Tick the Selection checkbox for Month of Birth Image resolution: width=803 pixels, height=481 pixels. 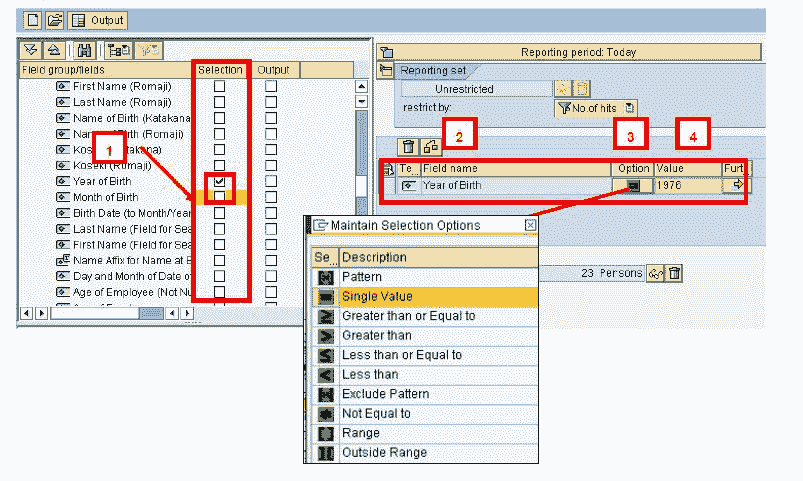(x=219, y=197)
